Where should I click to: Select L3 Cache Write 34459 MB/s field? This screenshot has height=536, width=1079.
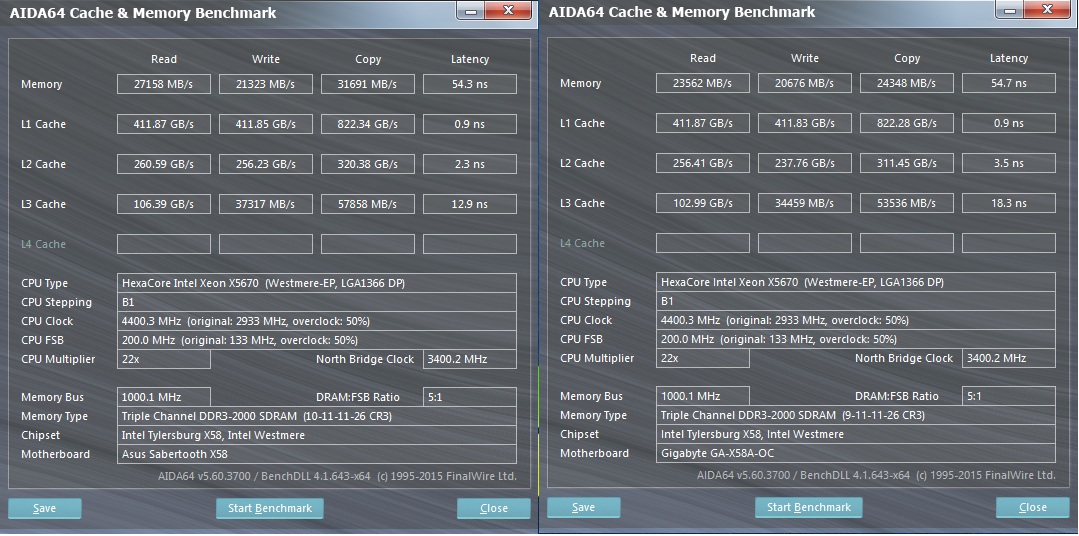click(x=804, y=202)
